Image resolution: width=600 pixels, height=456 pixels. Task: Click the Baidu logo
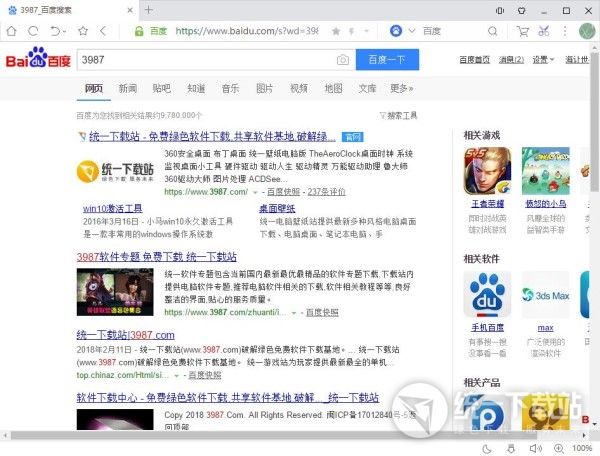(x=38, y=58)
